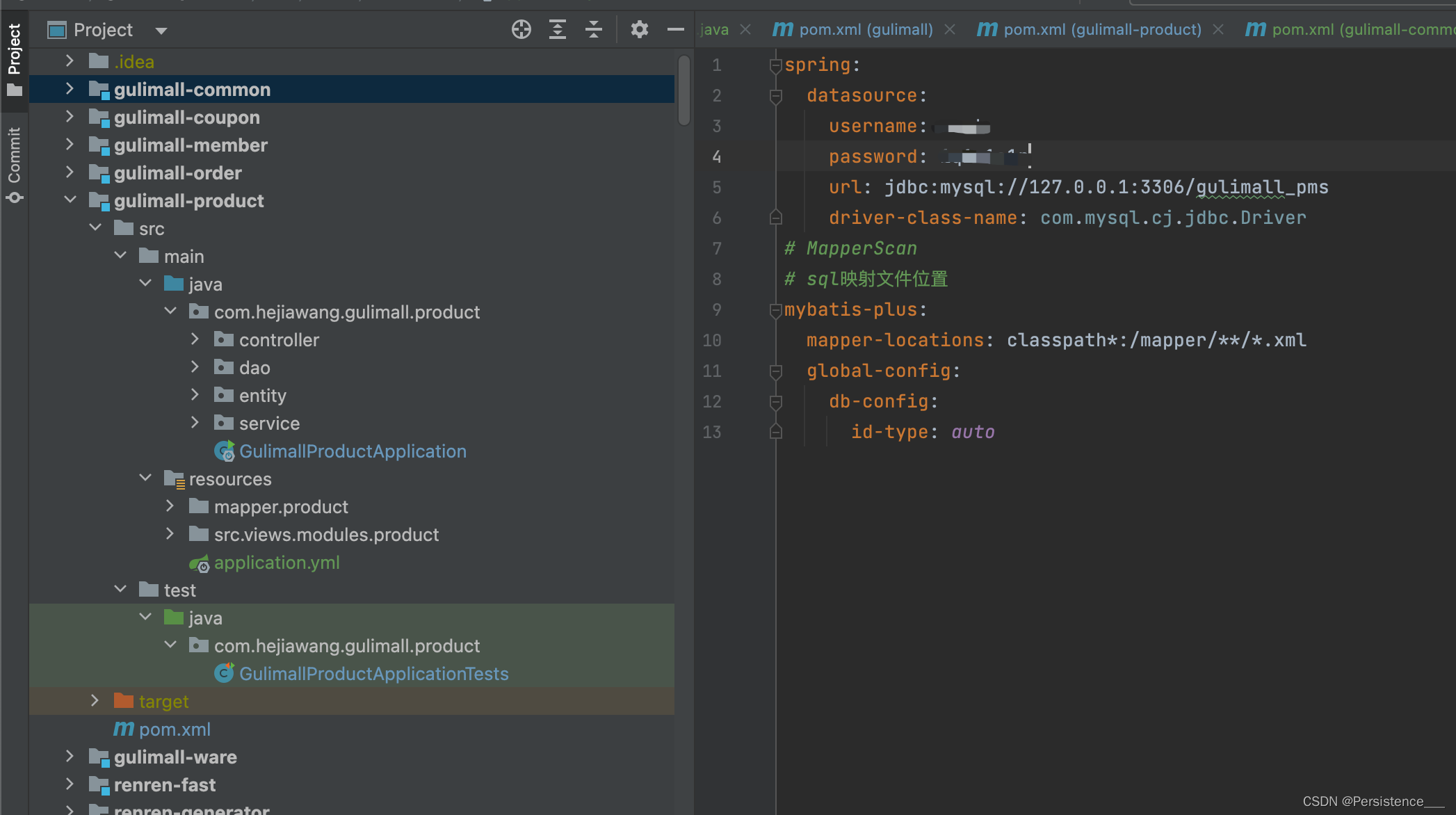This screenshot has height=815, width=1456.
Task: Switch to pom.xml (gulimall) tab
Action: point(865,29)
